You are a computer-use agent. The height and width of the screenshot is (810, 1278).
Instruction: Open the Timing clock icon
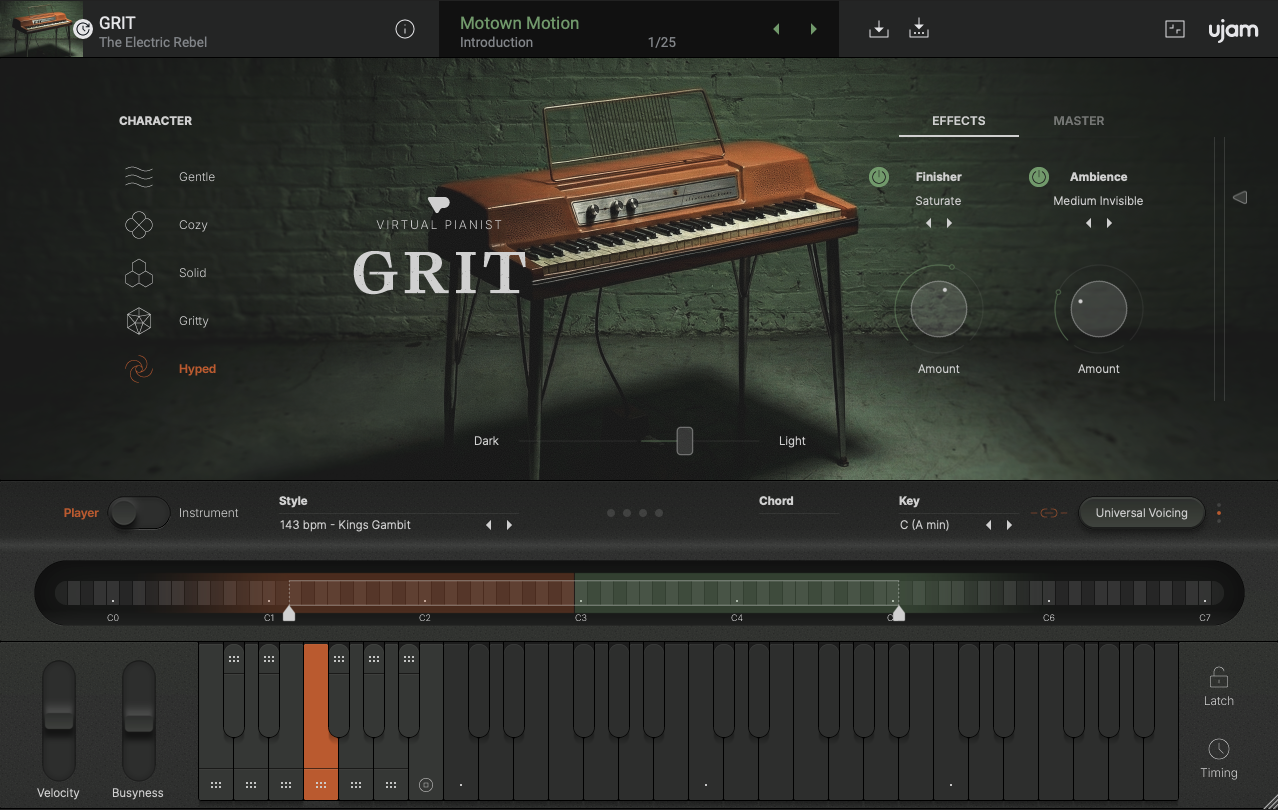point(1219,749)
